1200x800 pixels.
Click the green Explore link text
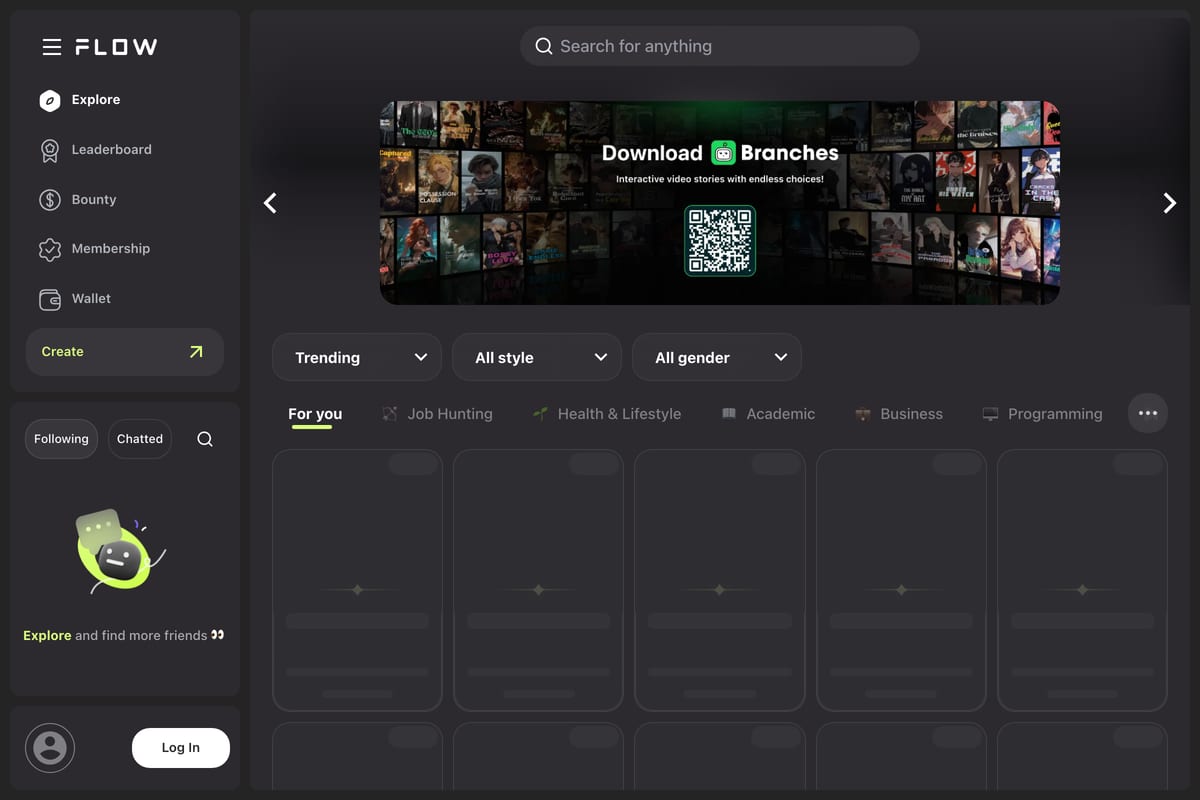[47, 636]
